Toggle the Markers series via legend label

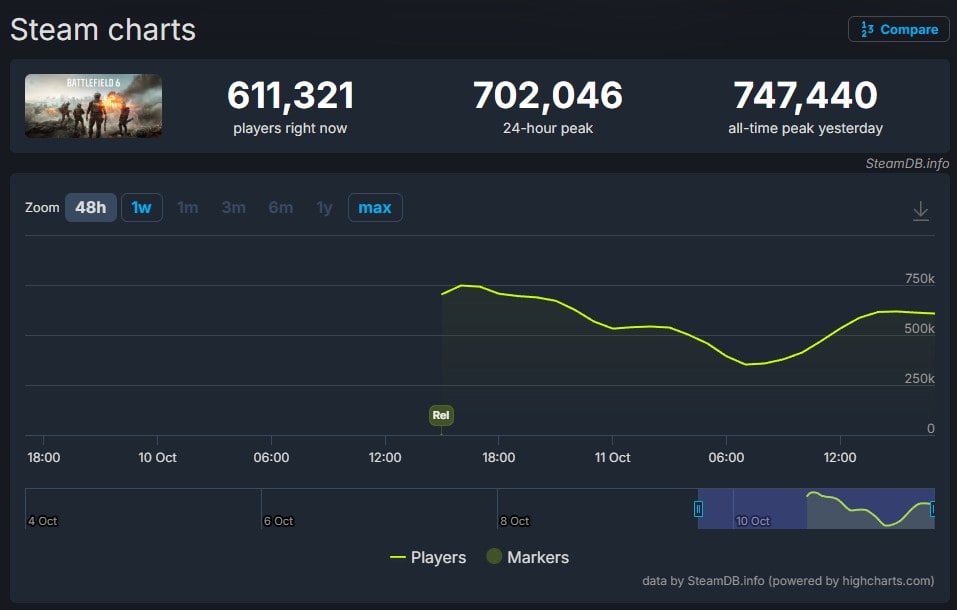537,557
